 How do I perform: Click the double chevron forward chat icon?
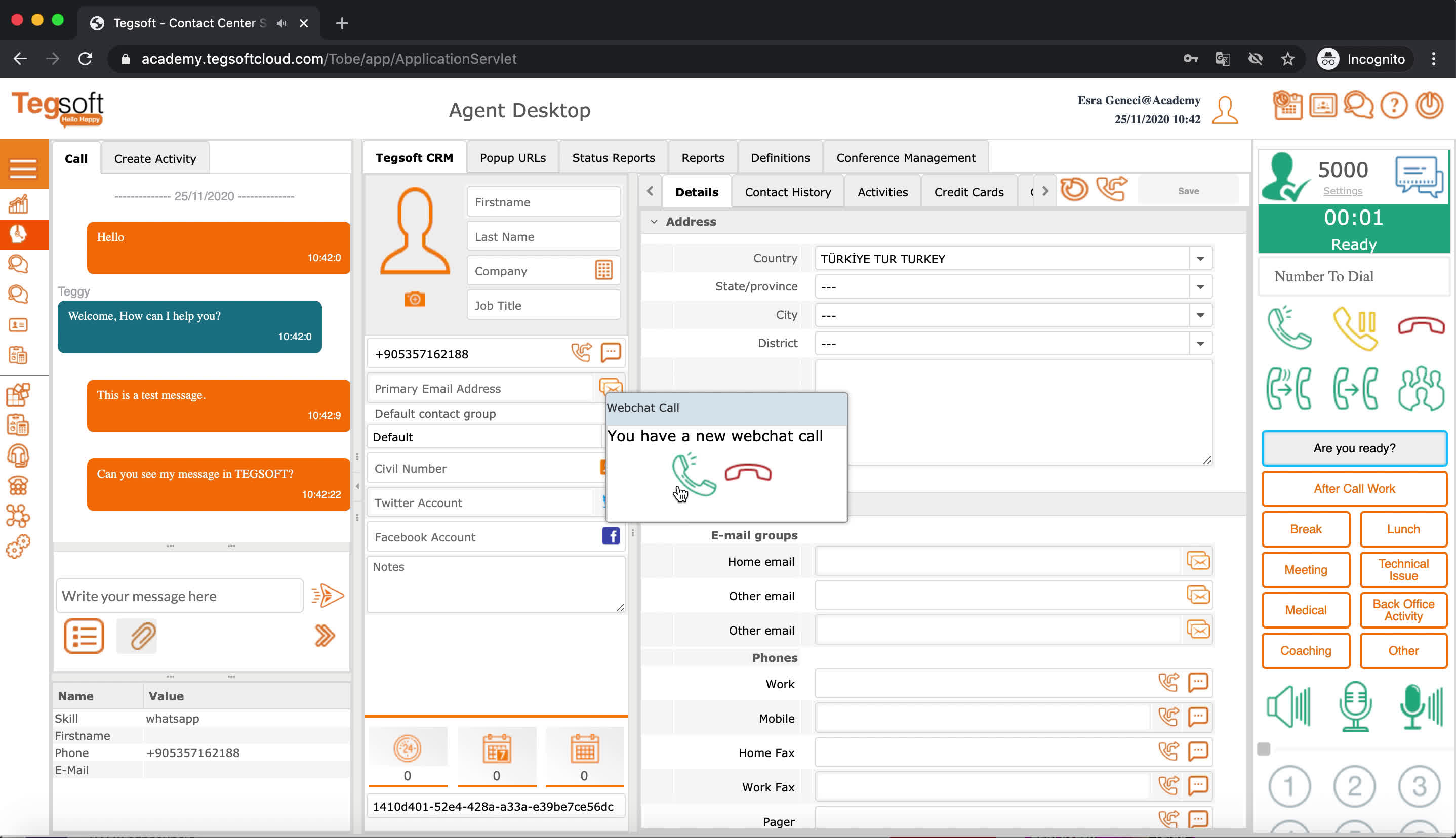[325, 636]
